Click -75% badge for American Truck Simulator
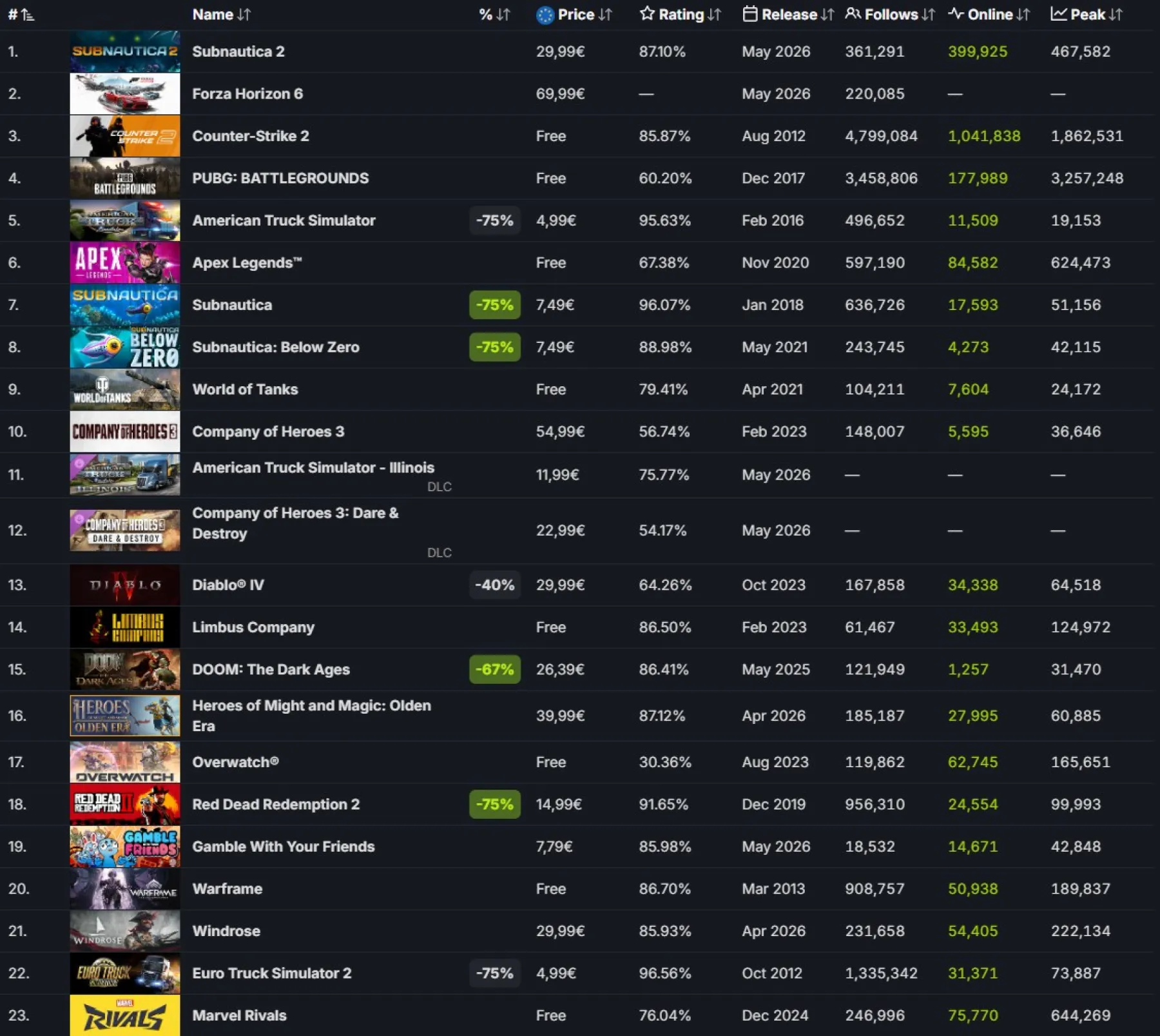This screenshot has width=1160, height=1036. (x=495, y=220)
